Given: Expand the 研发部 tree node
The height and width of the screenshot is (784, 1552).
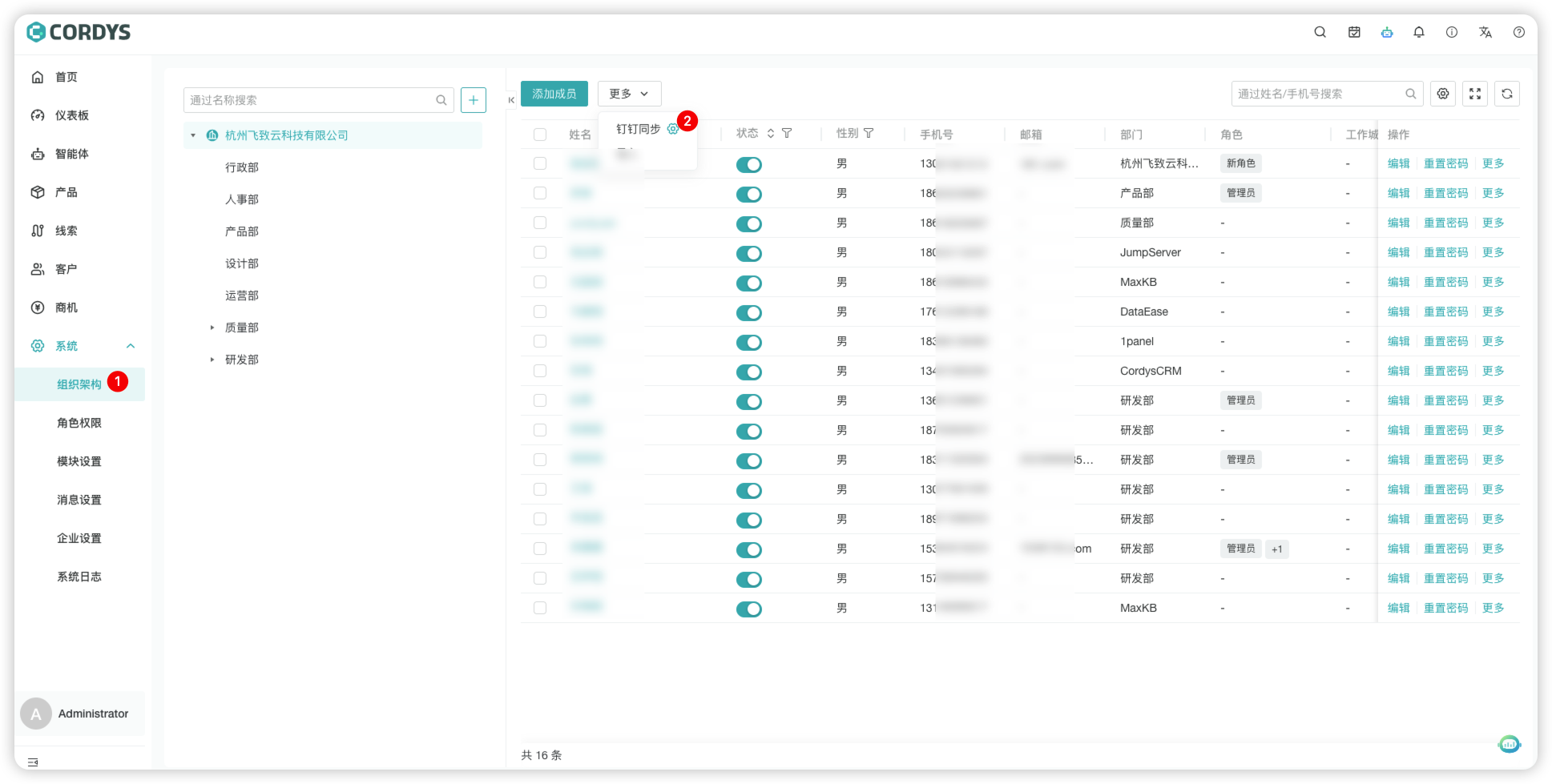Looking at the screenshot, I should pos(212,360).
